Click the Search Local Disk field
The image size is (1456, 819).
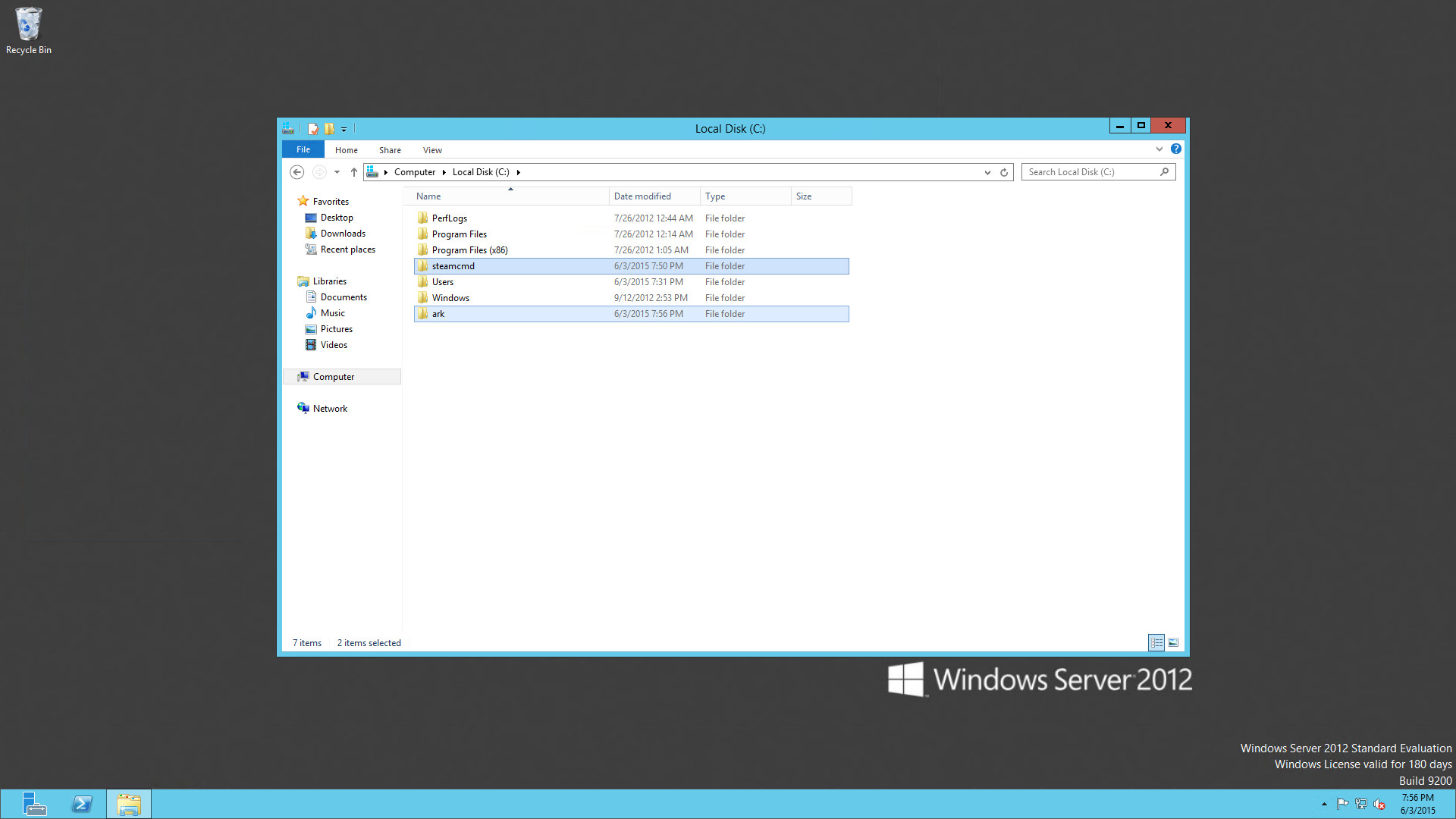(1091, 171)
